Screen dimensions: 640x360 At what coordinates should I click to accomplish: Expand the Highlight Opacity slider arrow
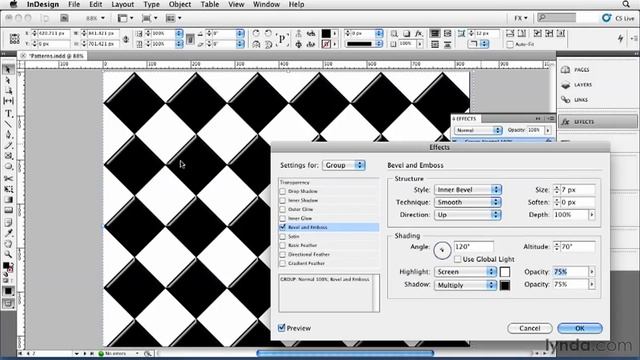[x=592, y=272]
